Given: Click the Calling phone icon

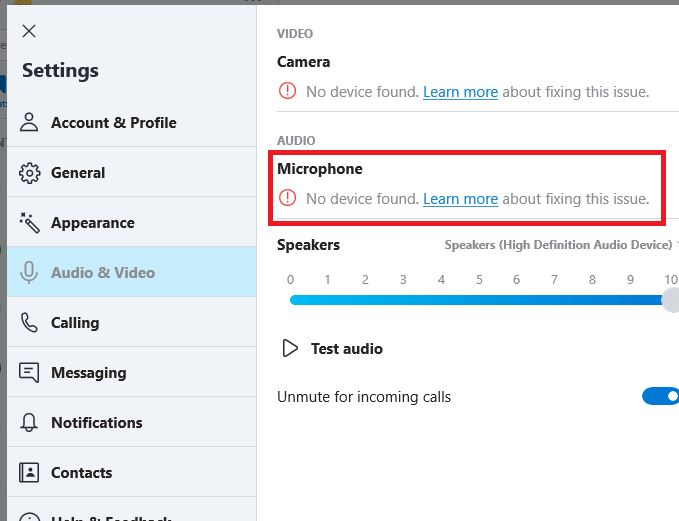Looking at the screenshot, I should coord(30,322).
